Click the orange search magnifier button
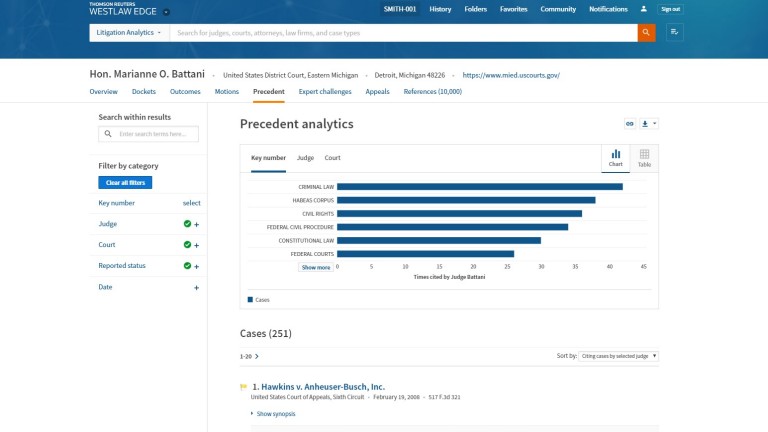The height and width of the screenshot is (432, 768). [x=647, y=33]
